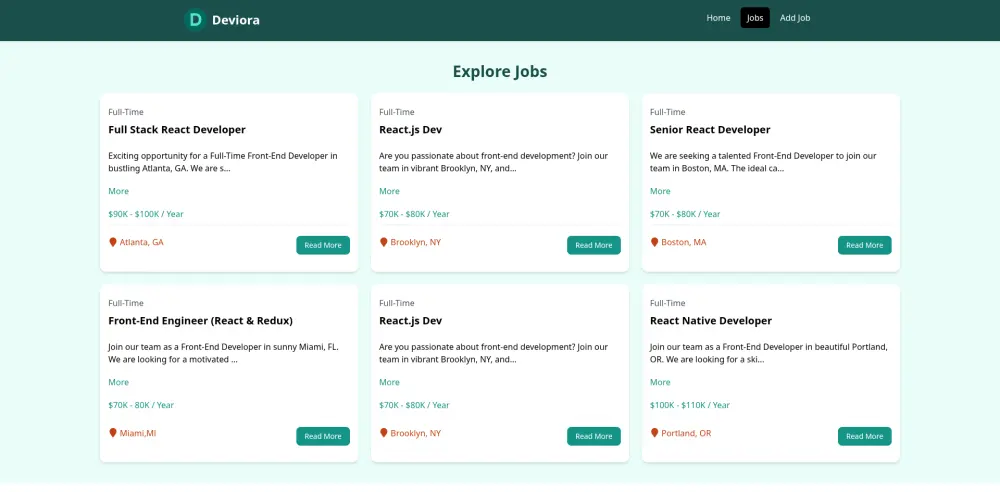Click the Boston, MA location pin icon
1000x492 pixels.
pyautogui.click(x=655, y=242)
